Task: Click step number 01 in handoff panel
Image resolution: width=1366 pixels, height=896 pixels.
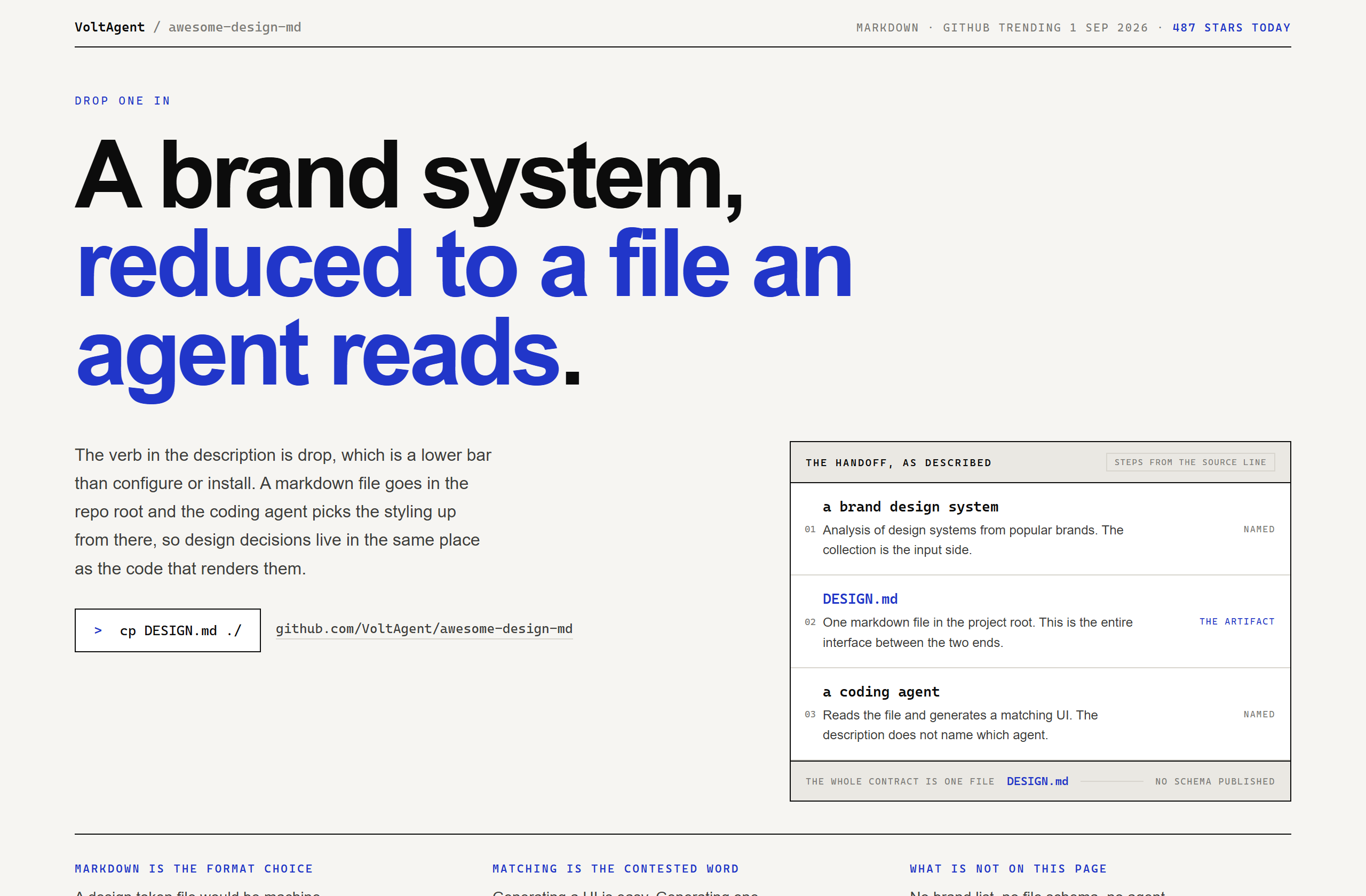Action: tap(810, 530)
